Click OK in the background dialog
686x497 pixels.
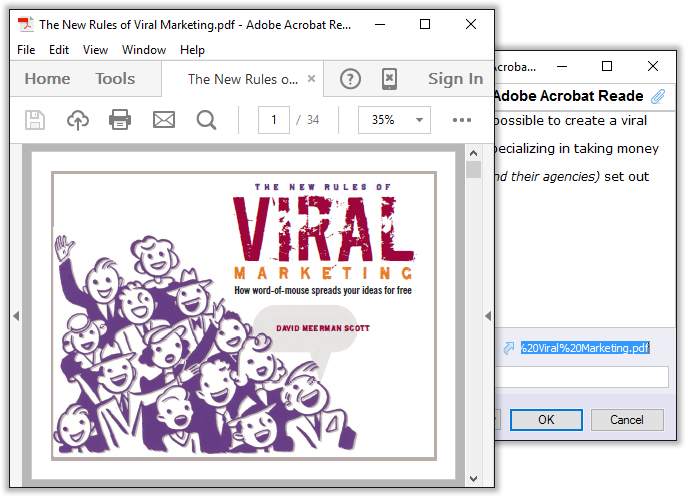546,420
